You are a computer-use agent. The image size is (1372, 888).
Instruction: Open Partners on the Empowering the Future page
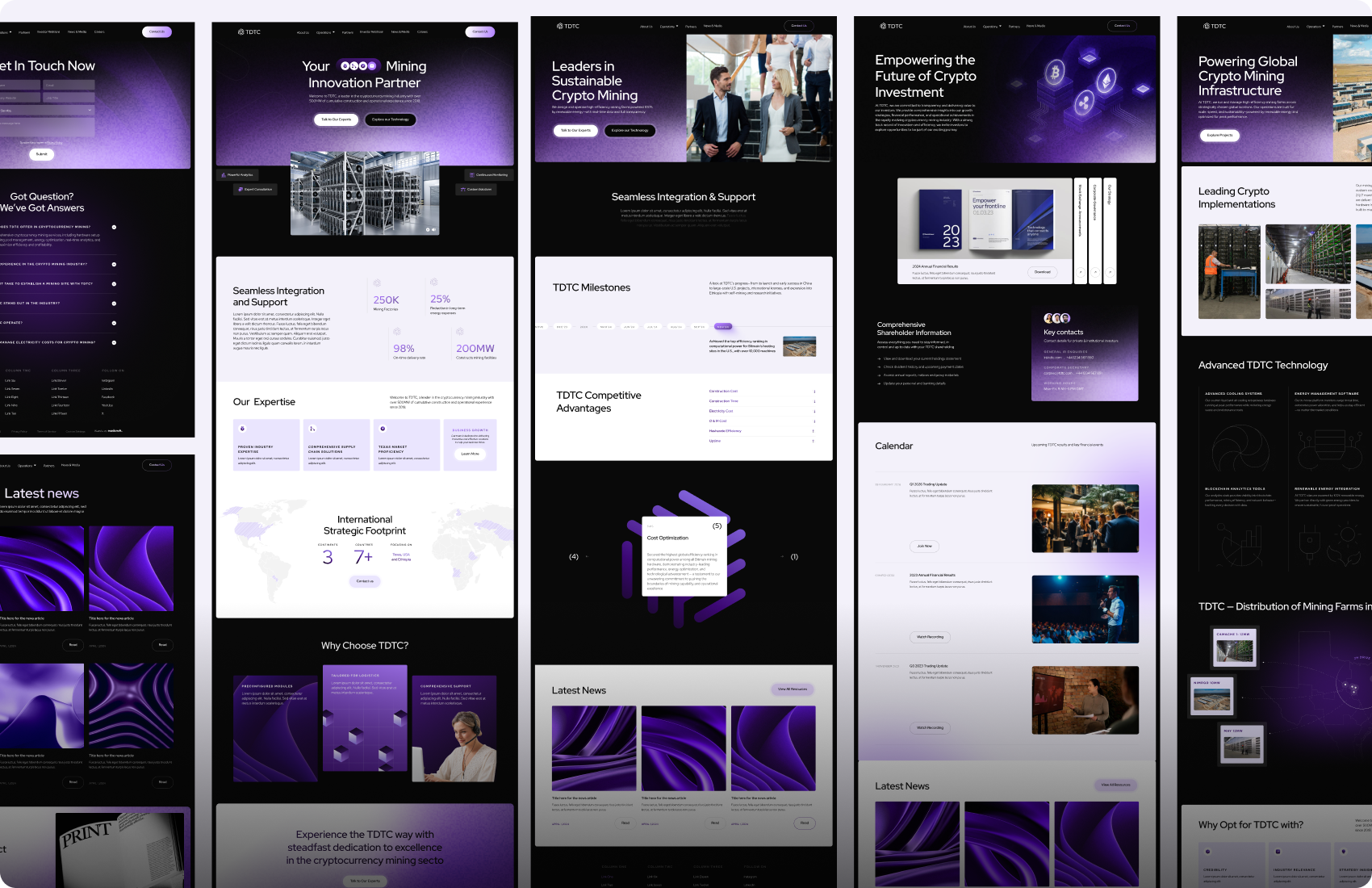1014,26
